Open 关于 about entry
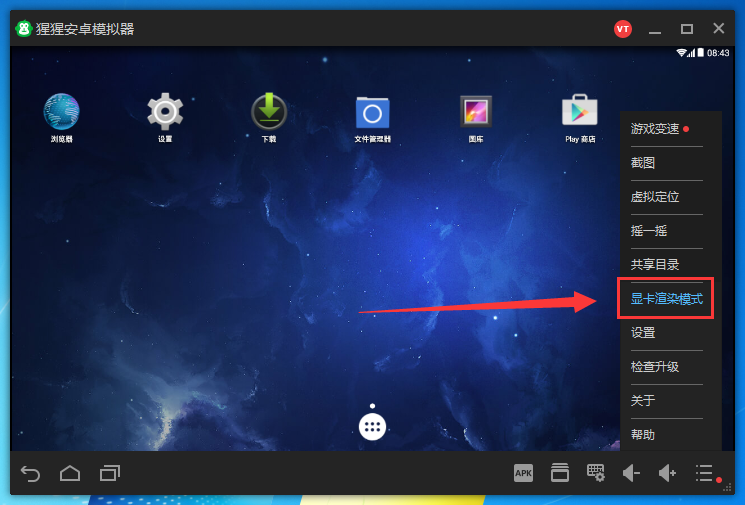The height and width of the screenshot is (505, 745). tap(643, 400)
